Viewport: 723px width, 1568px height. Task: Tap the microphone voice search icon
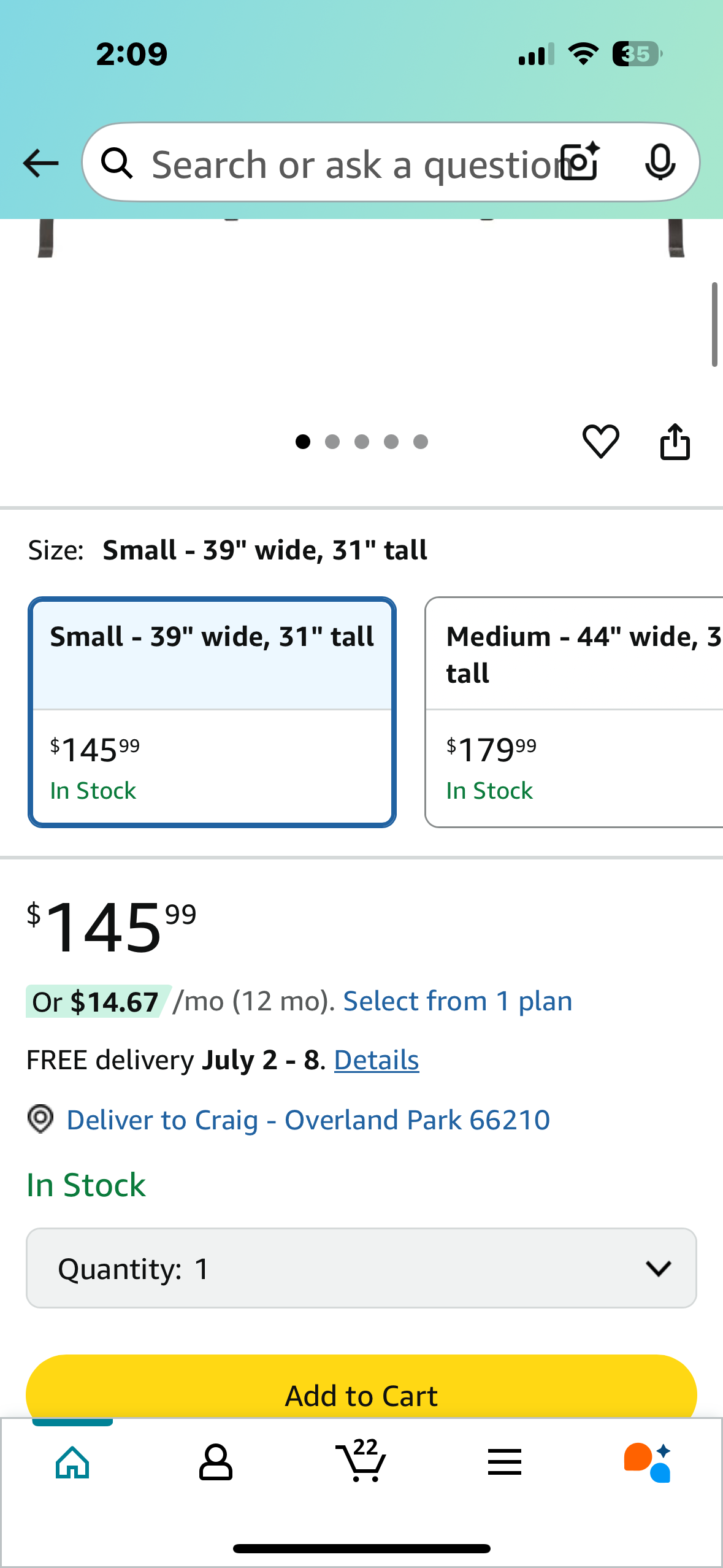[660, 163]
